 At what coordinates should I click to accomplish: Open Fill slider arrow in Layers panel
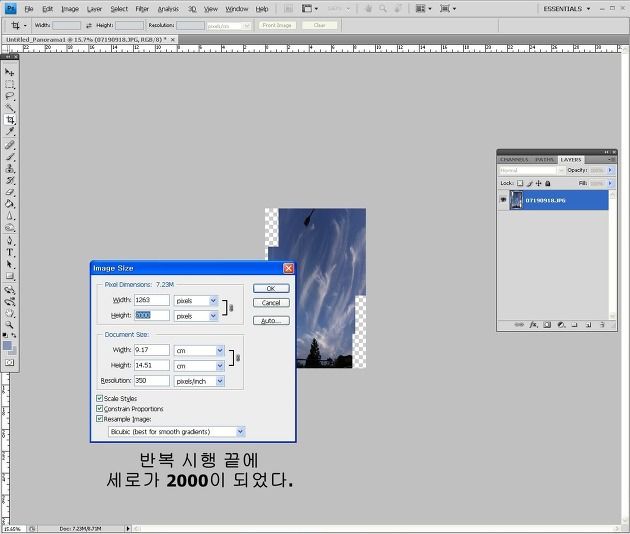point(610,183)
